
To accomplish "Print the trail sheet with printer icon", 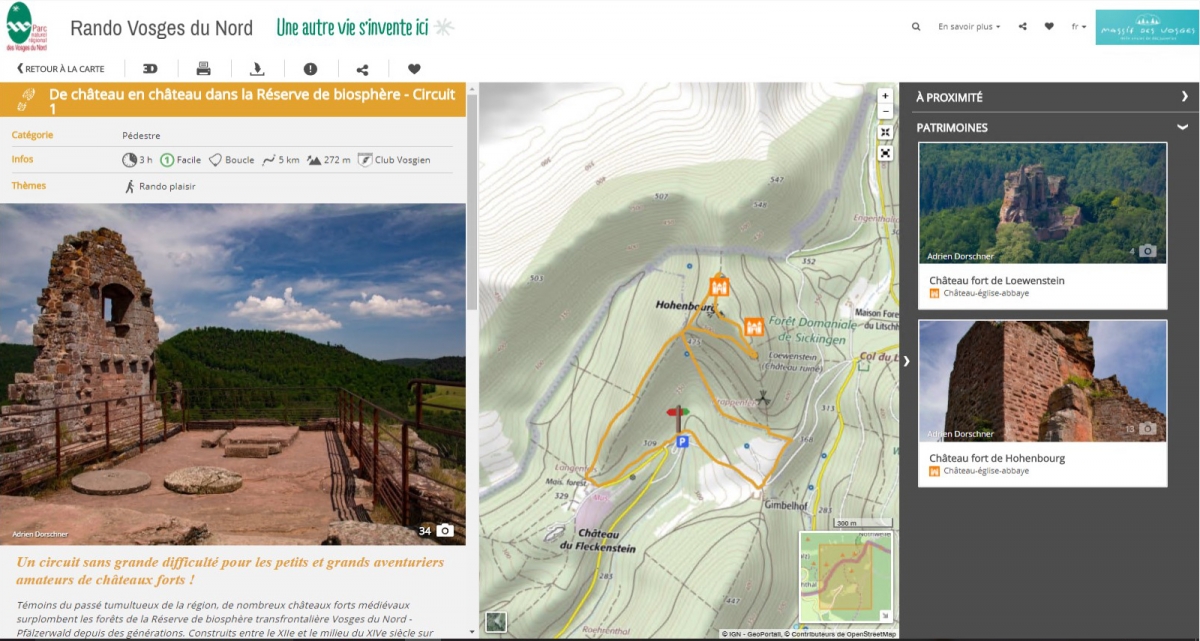I will tap(204, 69).
